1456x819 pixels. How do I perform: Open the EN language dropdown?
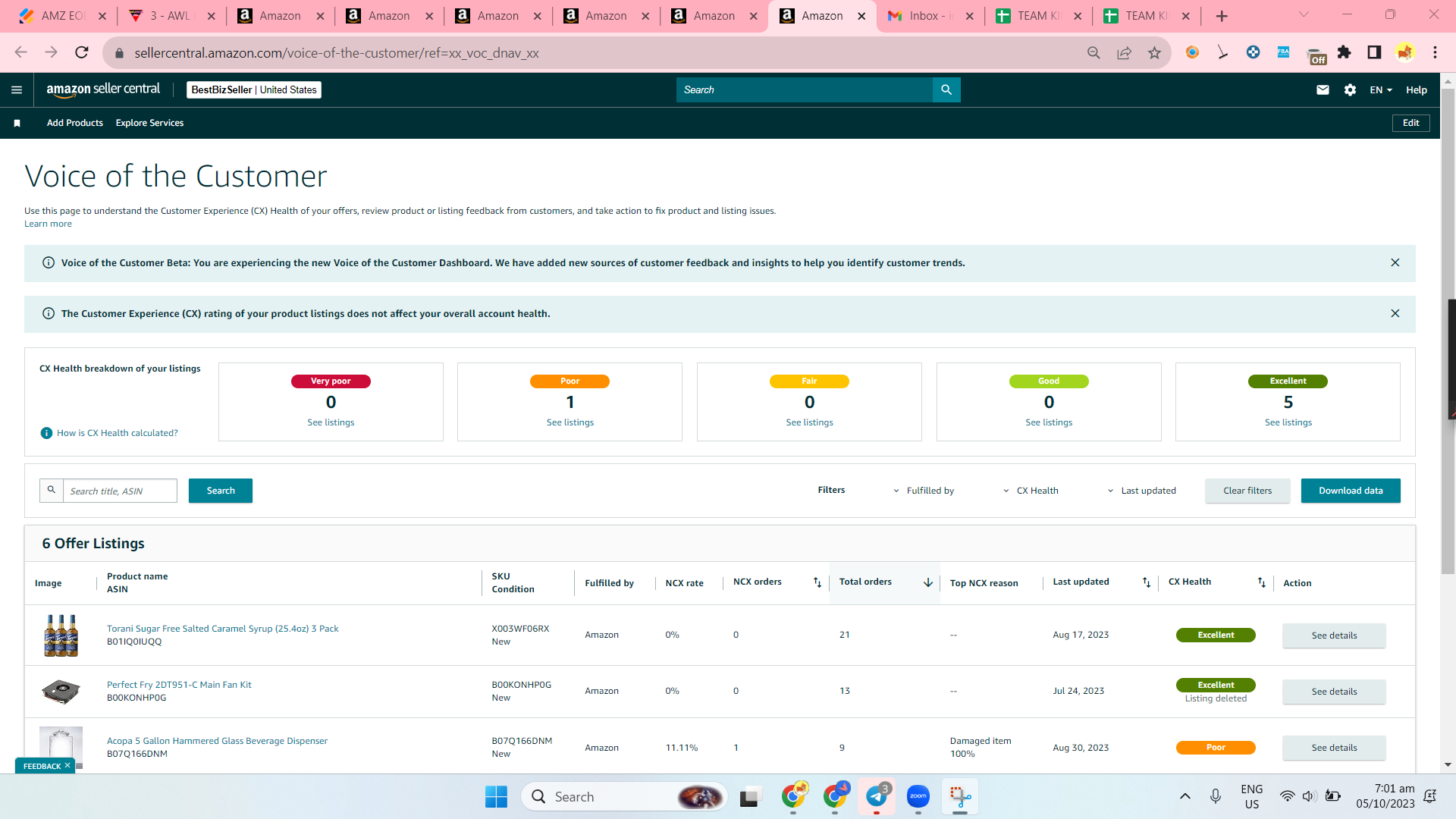[x=1381, y=89]
